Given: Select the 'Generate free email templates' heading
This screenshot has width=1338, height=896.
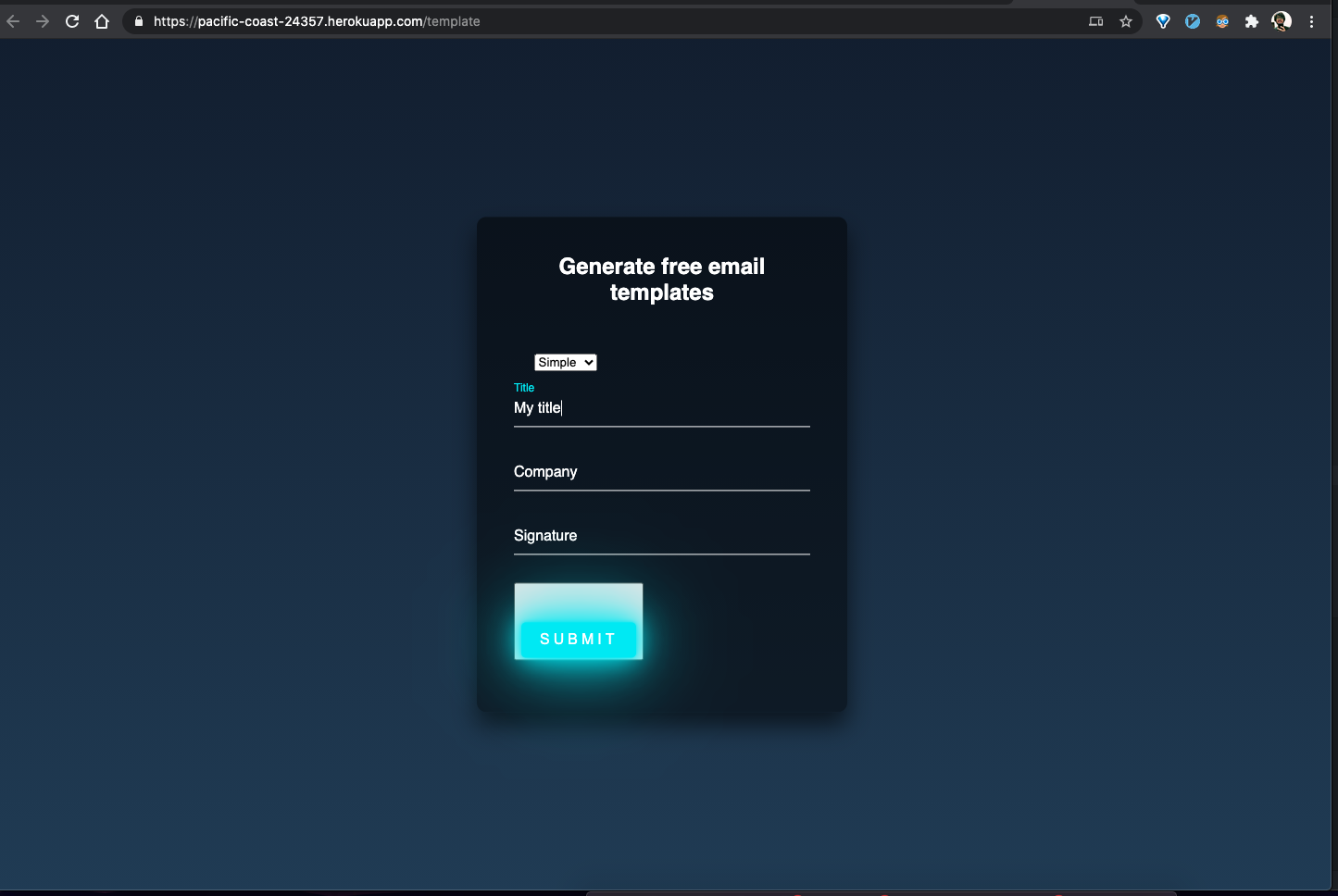Looking at the screenshot, I should tap(662, 280).
